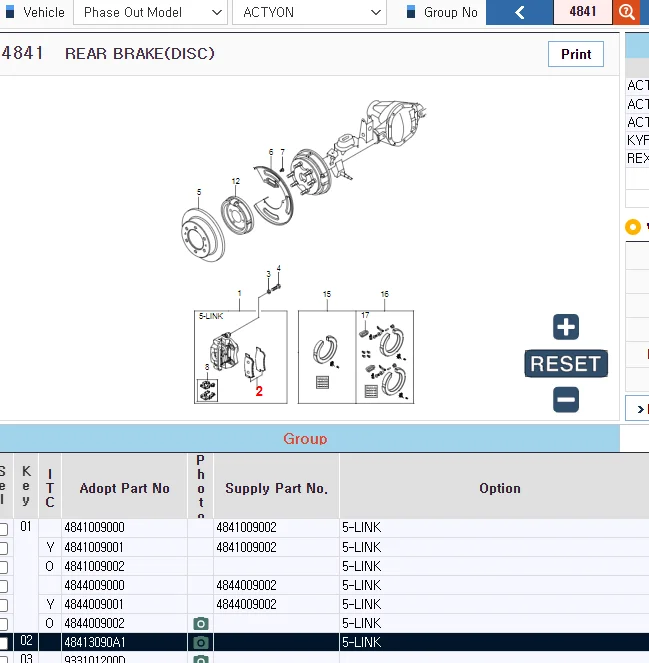Zoom in diagram with plus button
The width and height of the screenshot is (649, 663).
click(566, 327)
